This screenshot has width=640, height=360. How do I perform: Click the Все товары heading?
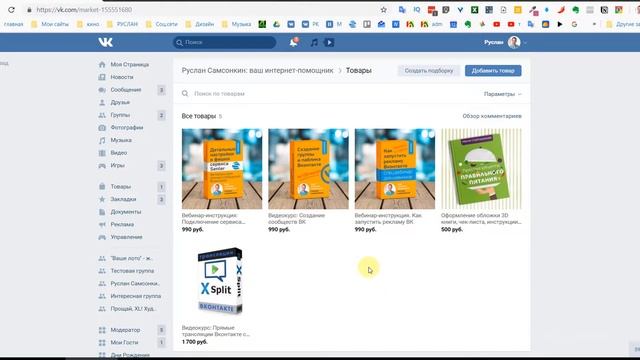point(199,116)
